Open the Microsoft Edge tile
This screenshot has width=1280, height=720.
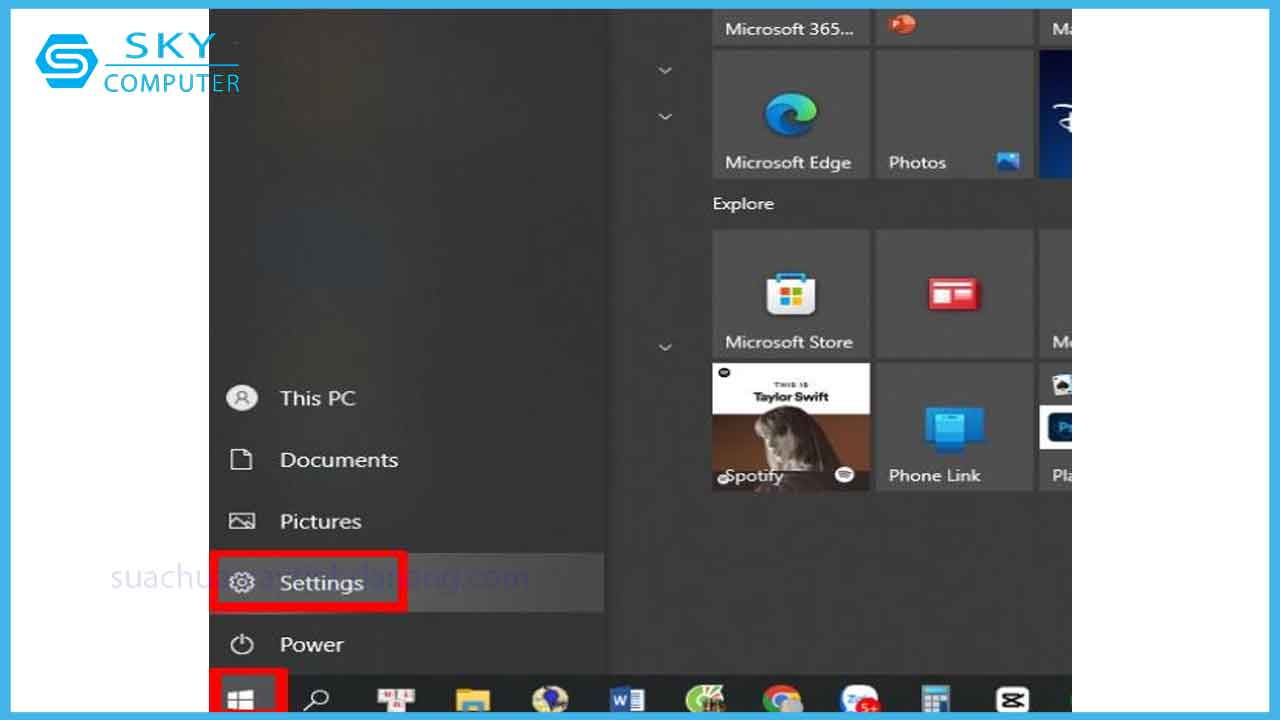tap(790, 115)
